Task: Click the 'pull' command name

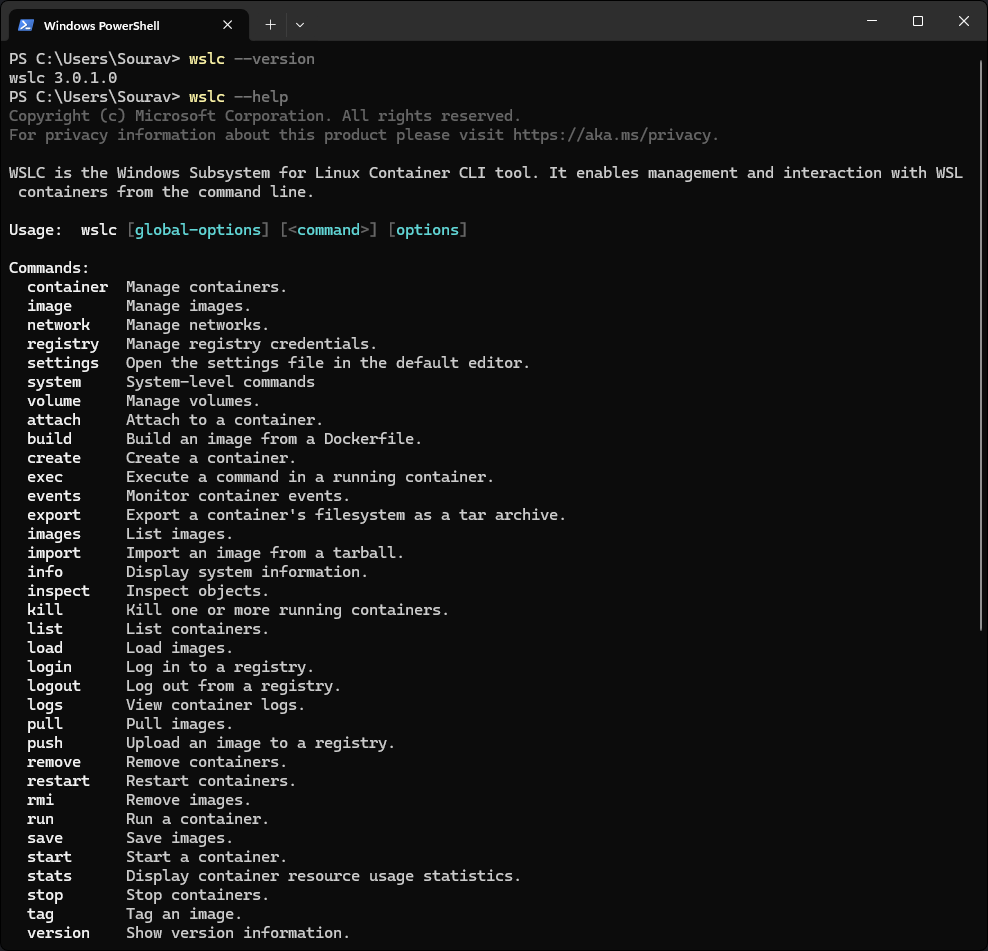Action: pyautogui.click(x=45, y=724)
